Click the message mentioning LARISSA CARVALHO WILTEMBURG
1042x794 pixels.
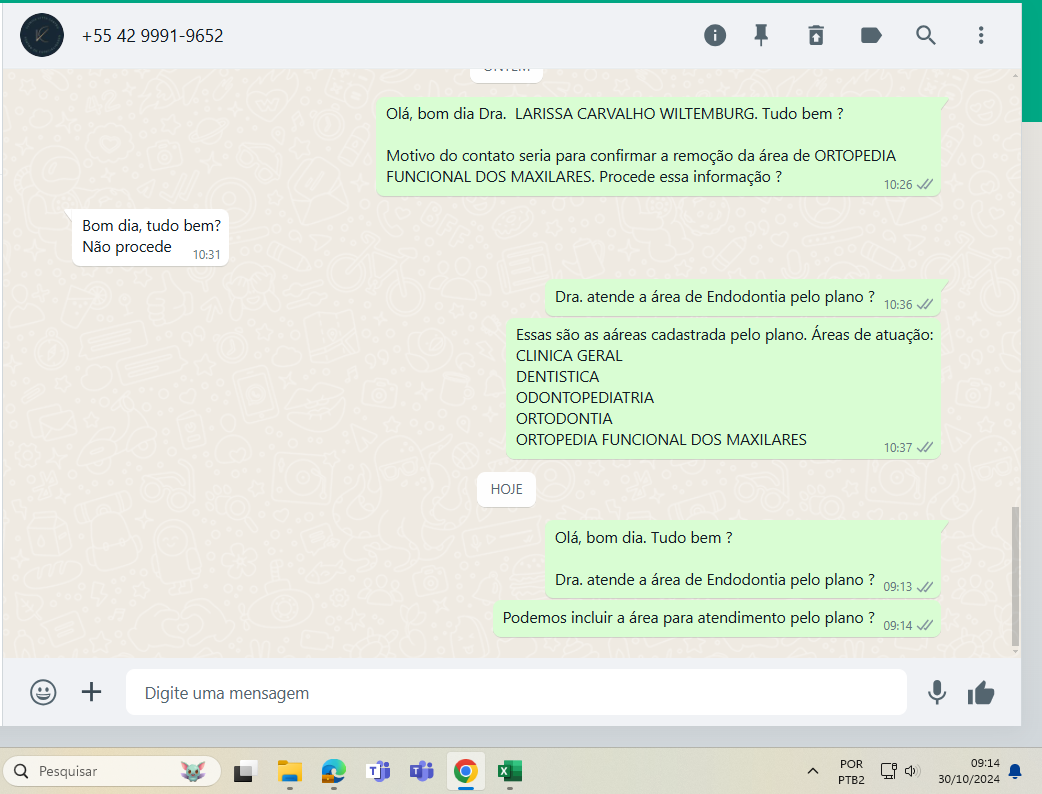pyautogui.click(x=658, y=147)
